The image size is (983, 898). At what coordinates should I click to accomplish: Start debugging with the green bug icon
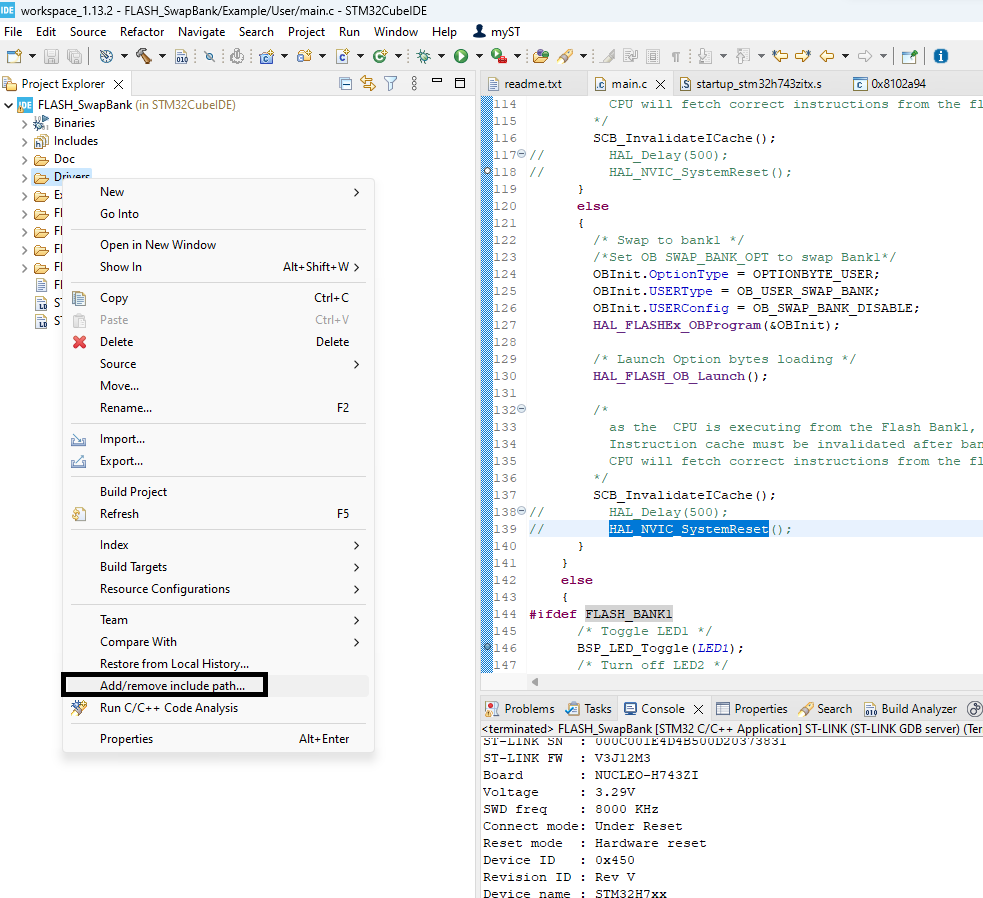click(423, 56)
